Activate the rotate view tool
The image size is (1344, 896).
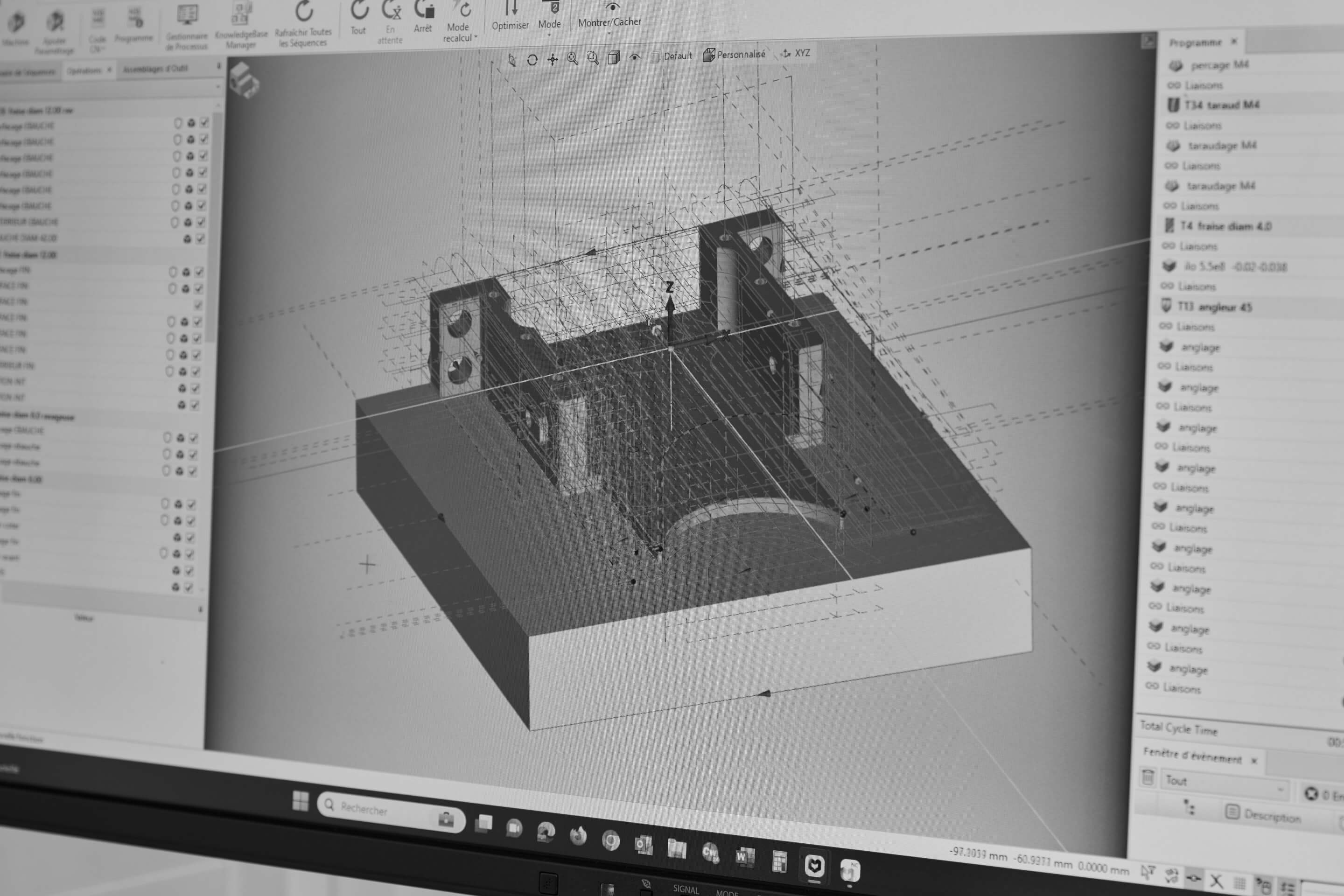point(532,60)
